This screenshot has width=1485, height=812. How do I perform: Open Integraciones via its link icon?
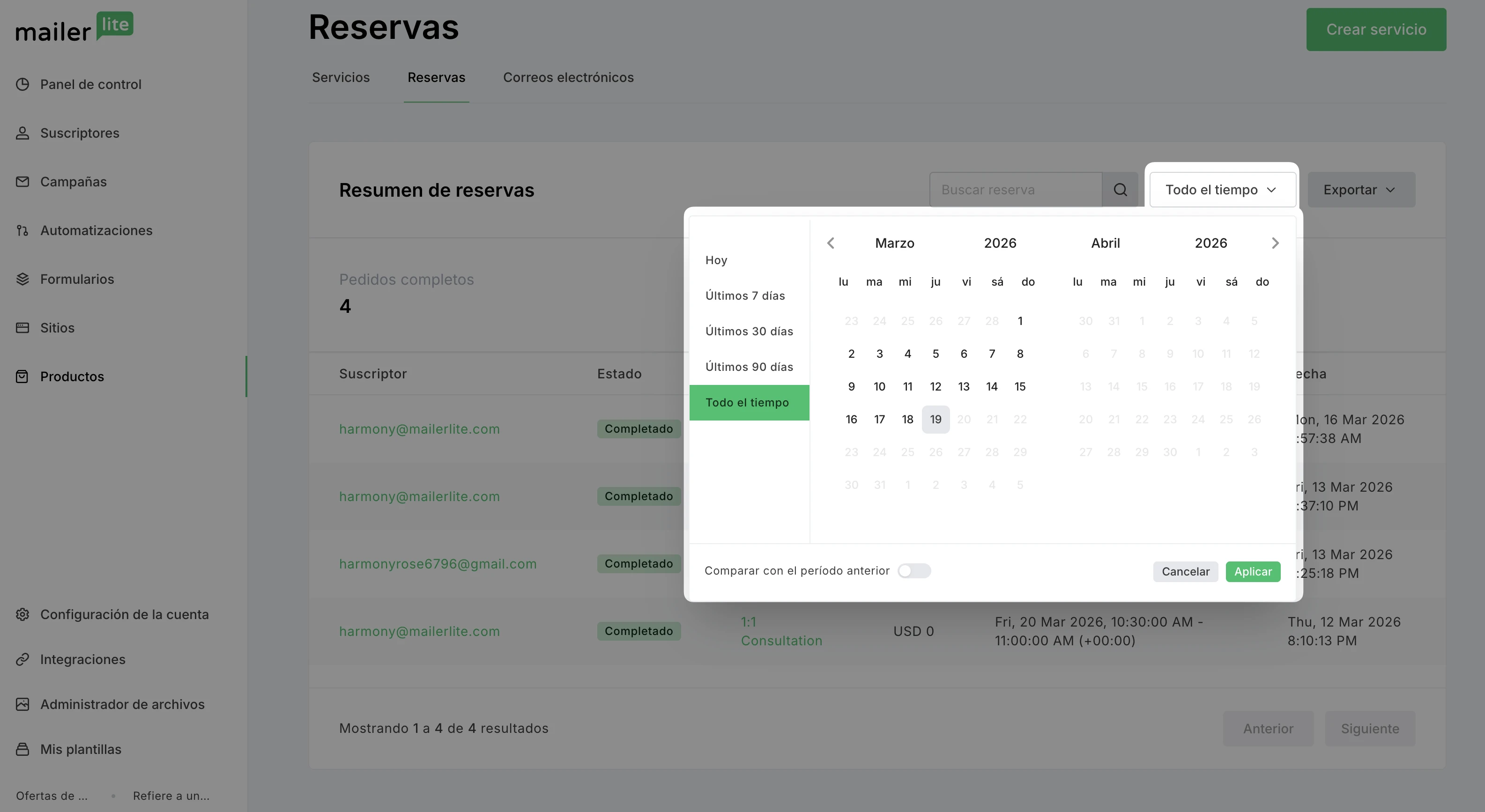(x=22, y=659)
